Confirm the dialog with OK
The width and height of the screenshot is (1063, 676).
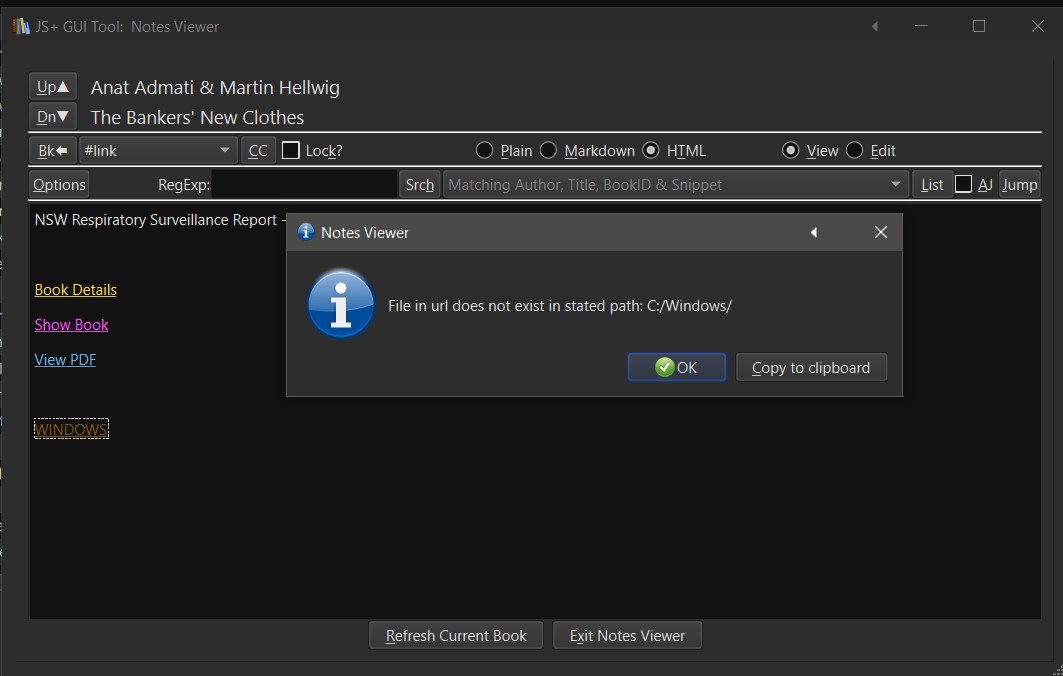[x=677, y=367]
